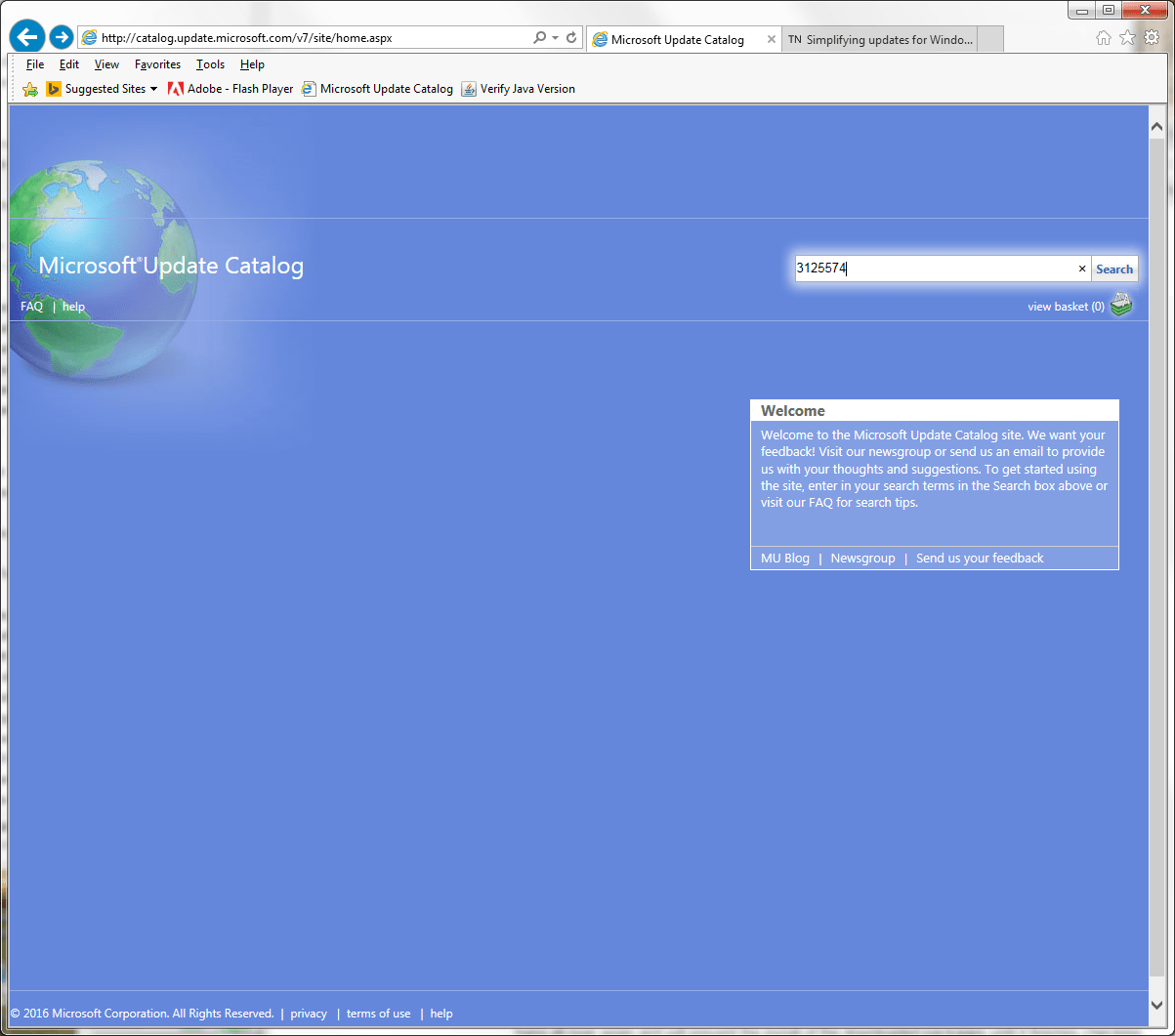This screenshot has width=1175, height=1036.
Task: Close the Microsoft Update Catalog tab
Action: point(772,39)
